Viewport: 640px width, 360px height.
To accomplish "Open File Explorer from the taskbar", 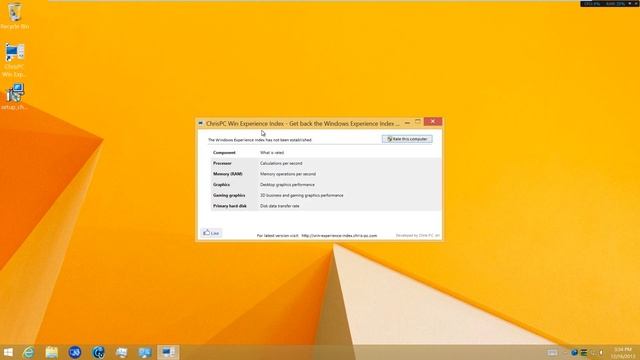I will [51, 352].
